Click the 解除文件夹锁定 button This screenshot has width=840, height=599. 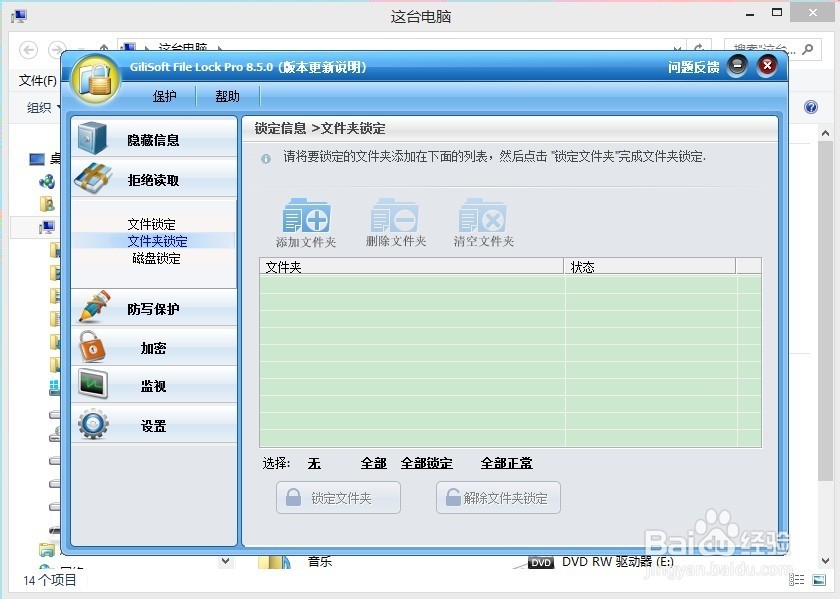point(498,498)
